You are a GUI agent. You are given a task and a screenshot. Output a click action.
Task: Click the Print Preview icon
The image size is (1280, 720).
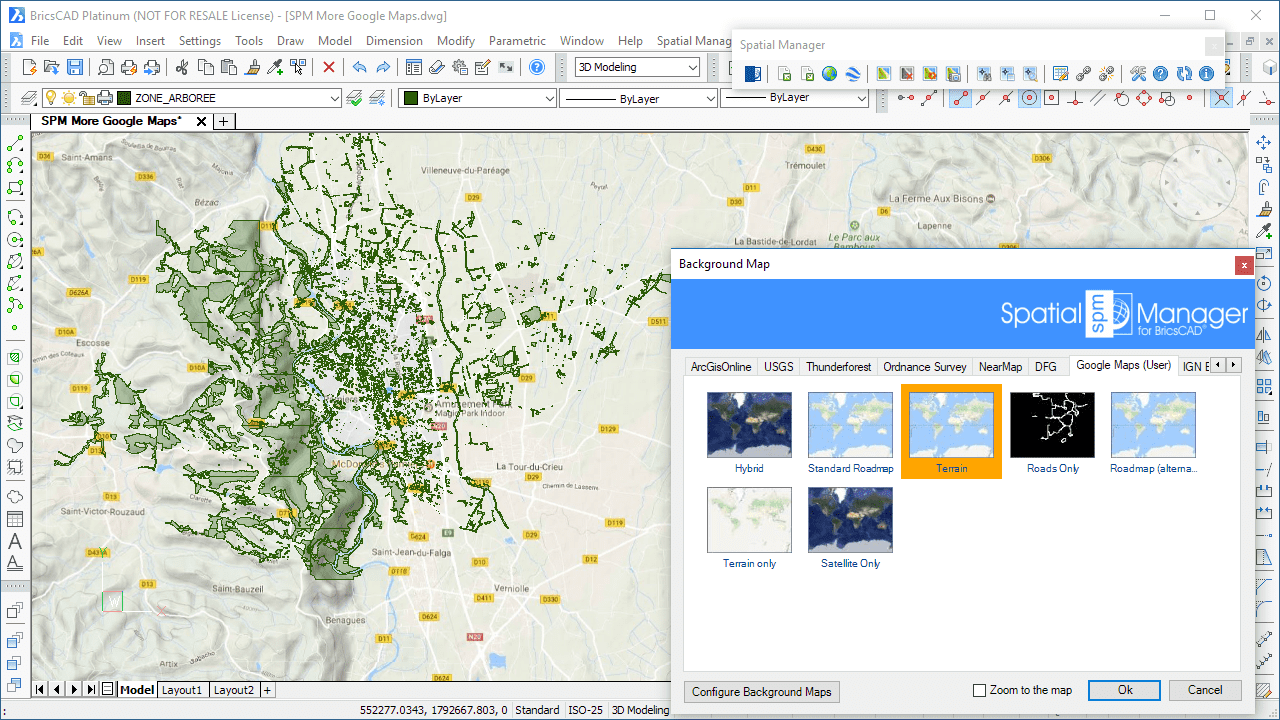click(x=105, y=67)
